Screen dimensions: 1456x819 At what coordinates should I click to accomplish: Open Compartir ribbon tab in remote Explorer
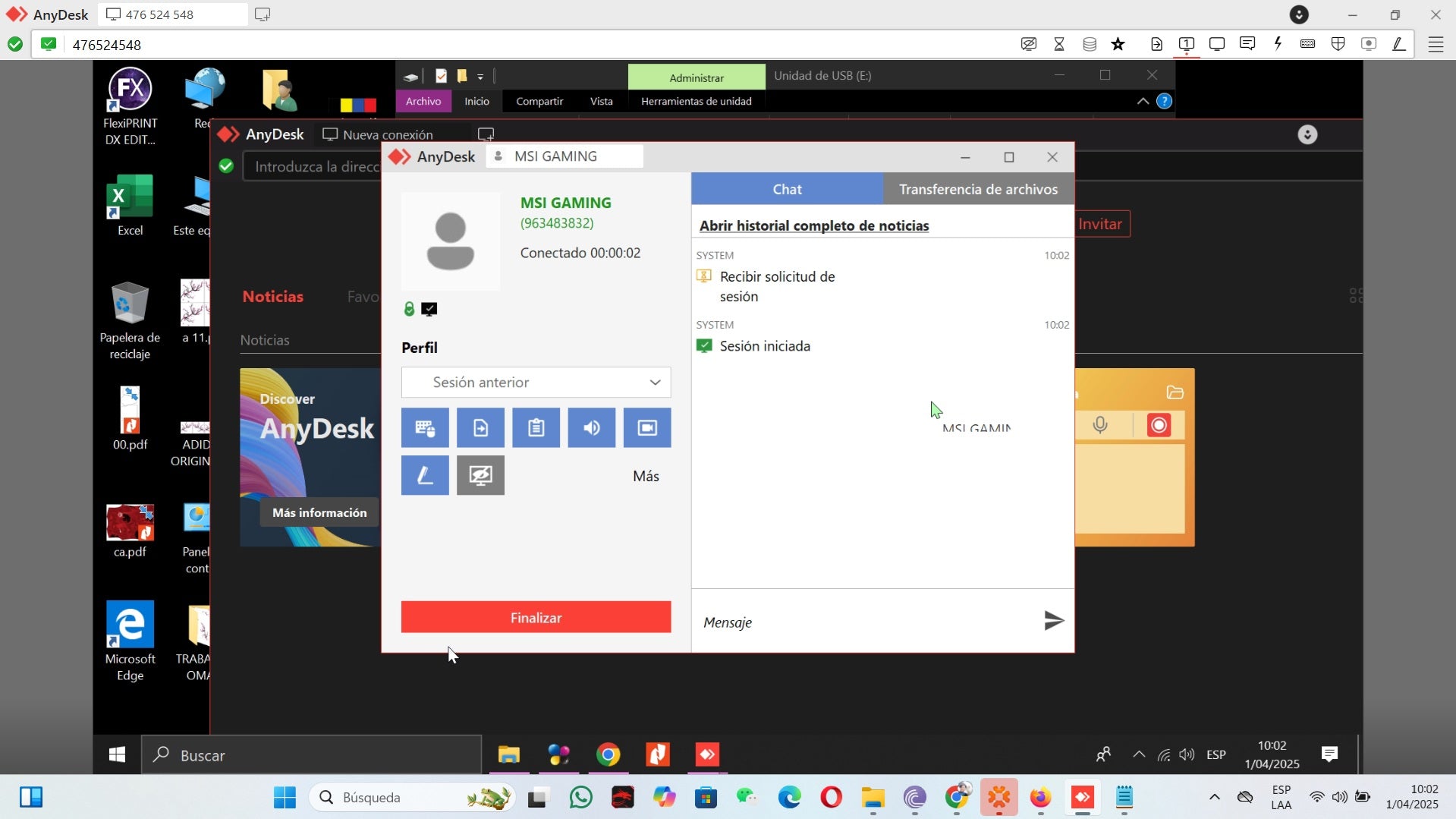(x=539, y=101)
